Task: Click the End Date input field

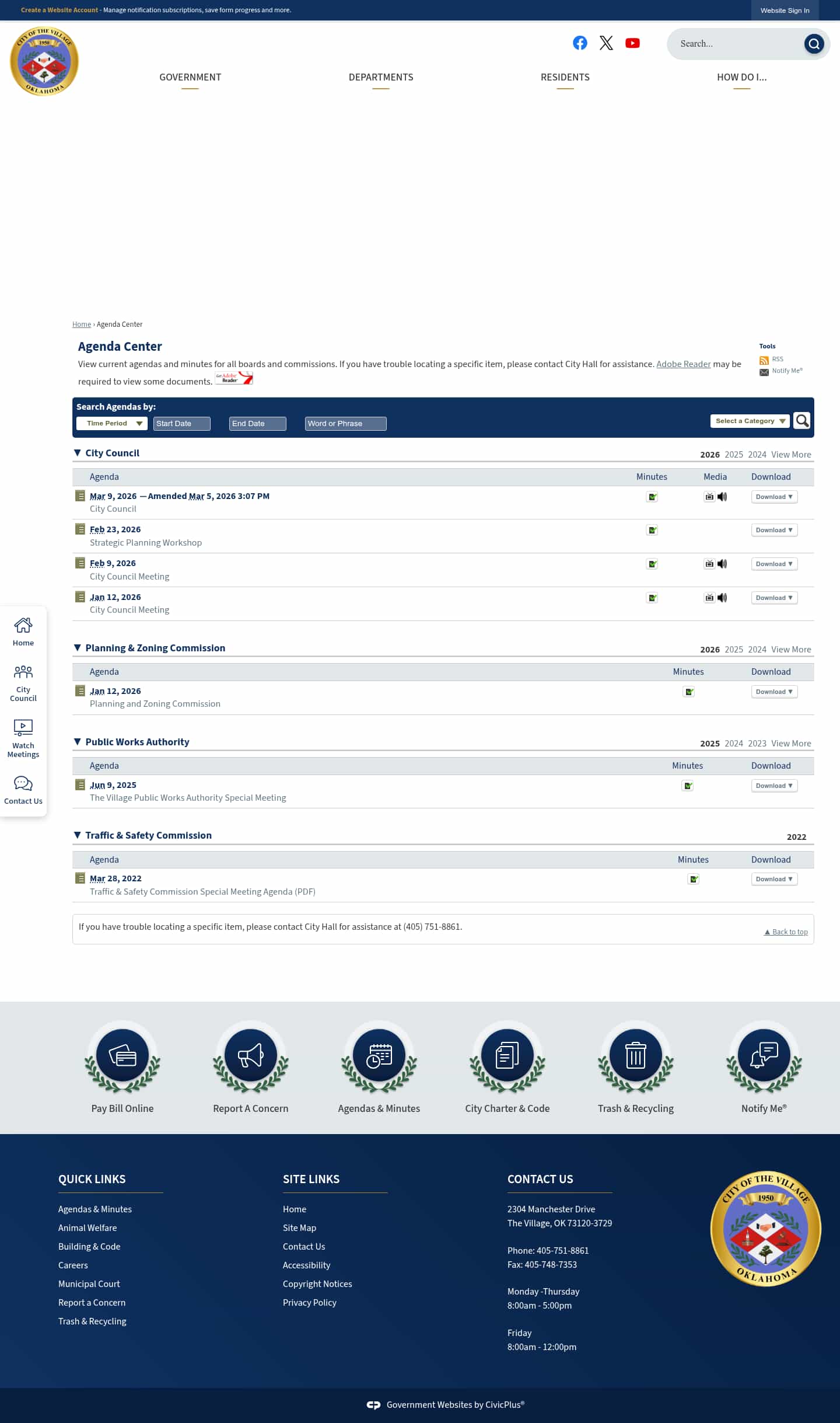Action: [x=258, y=424]
